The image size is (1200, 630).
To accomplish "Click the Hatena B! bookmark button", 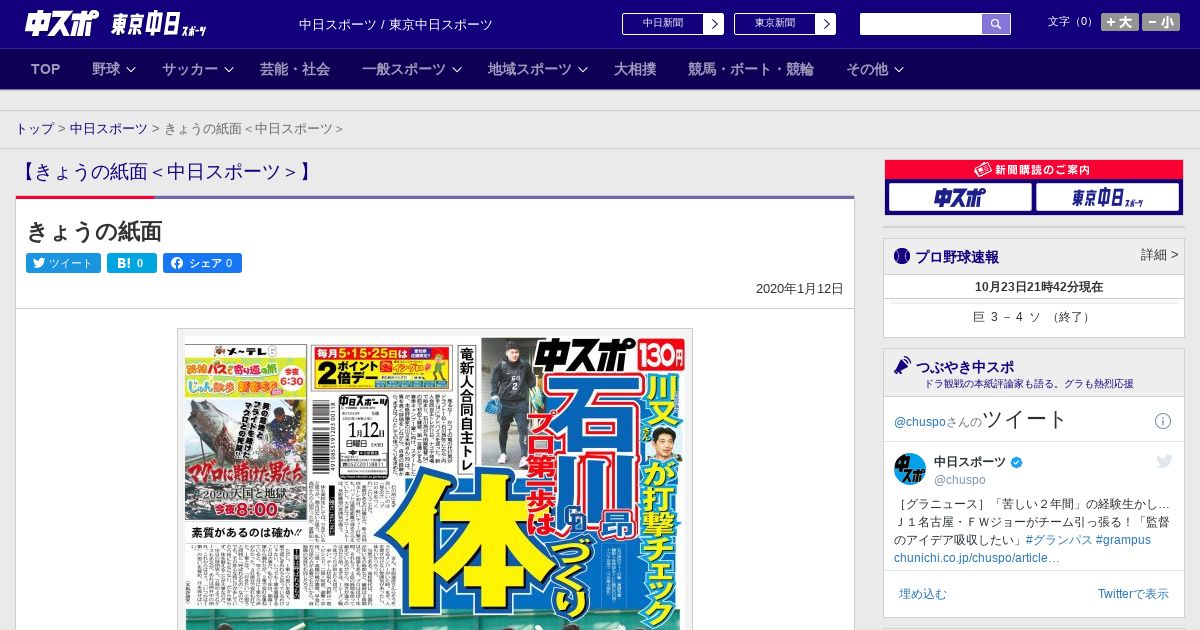I will point(132,263).
